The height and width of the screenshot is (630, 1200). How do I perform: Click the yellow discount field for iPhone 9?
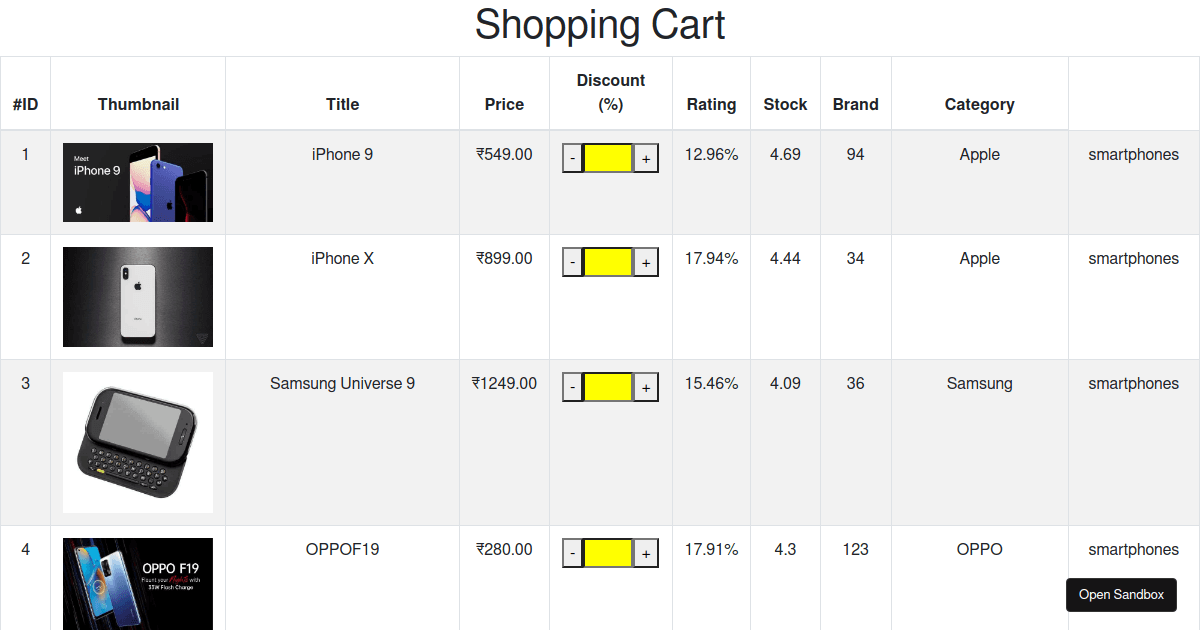click(x=609, y=157)
